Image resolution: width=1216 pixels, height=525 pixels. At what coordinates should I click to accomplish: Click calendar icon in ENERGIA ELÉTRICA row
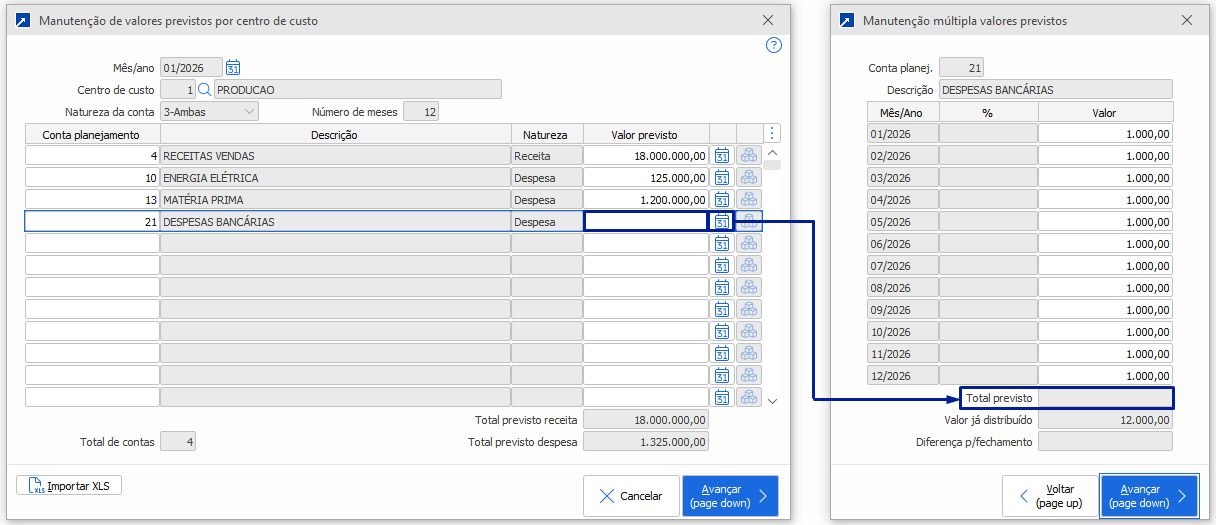[x=723, y=178]
